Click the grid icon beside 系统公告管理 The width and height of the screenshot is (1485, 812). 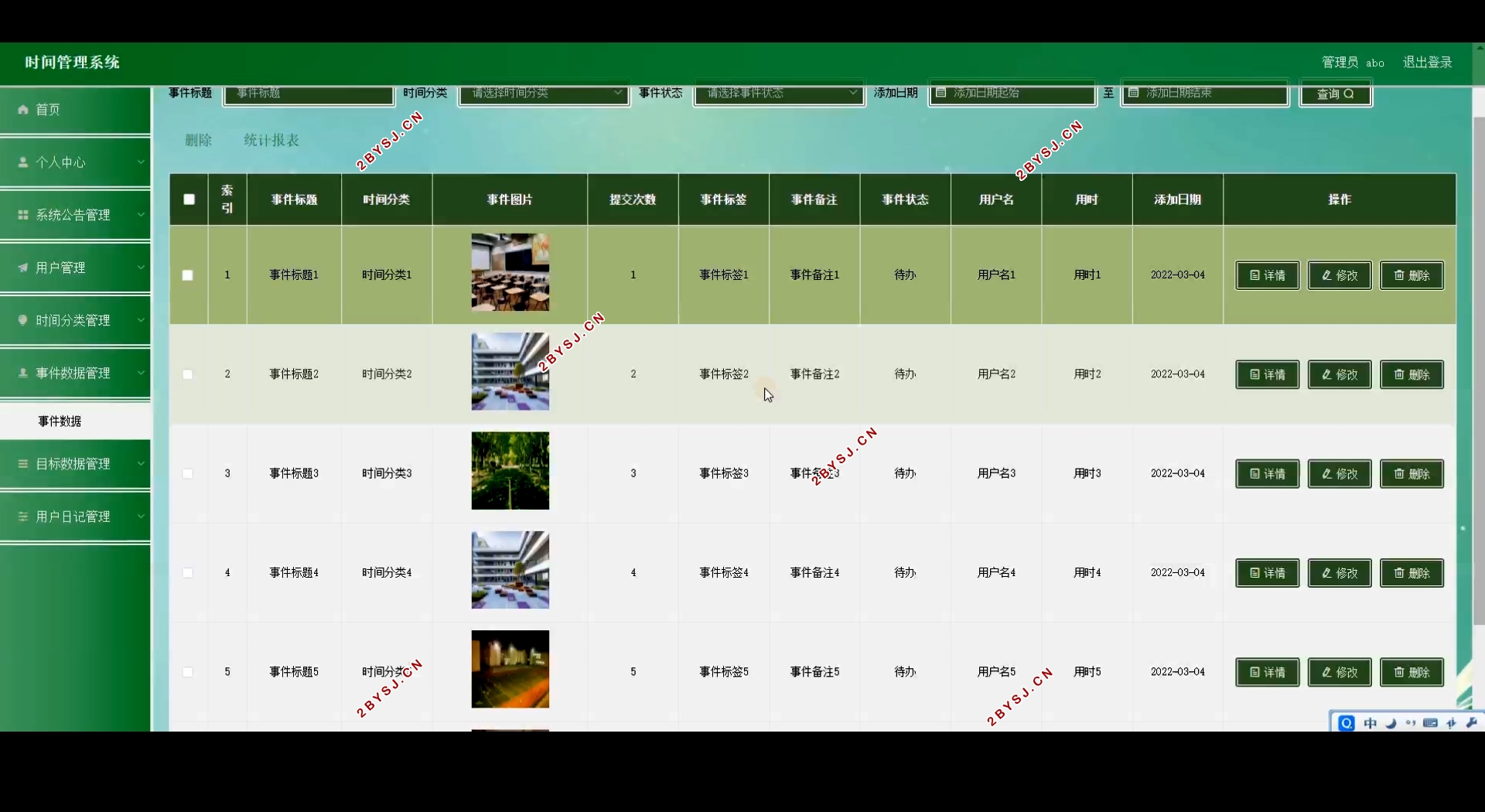pos(23,215)
